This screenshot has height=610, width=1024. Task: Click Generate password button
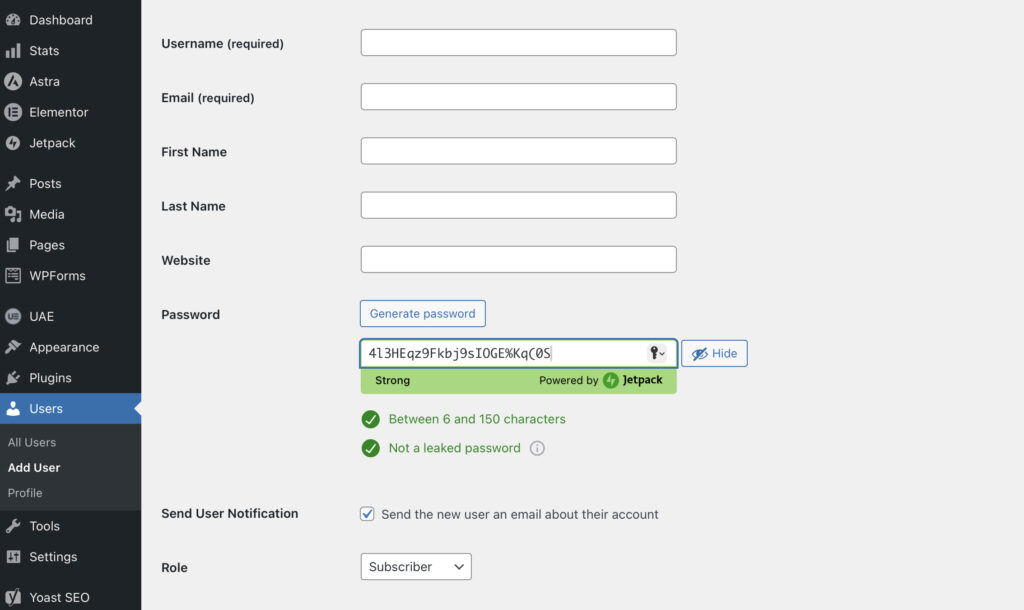pyautogui.click(x=422, y=313)
